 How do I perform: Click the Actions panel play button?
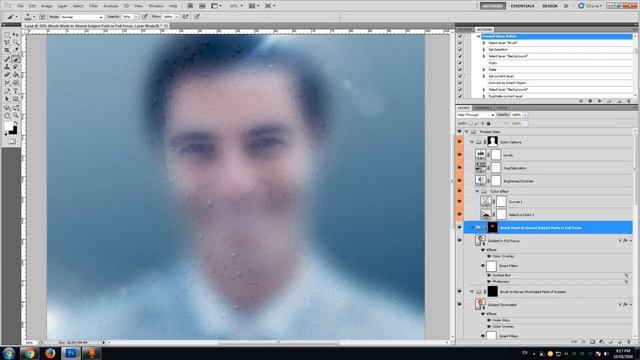(x=600, y=101)
